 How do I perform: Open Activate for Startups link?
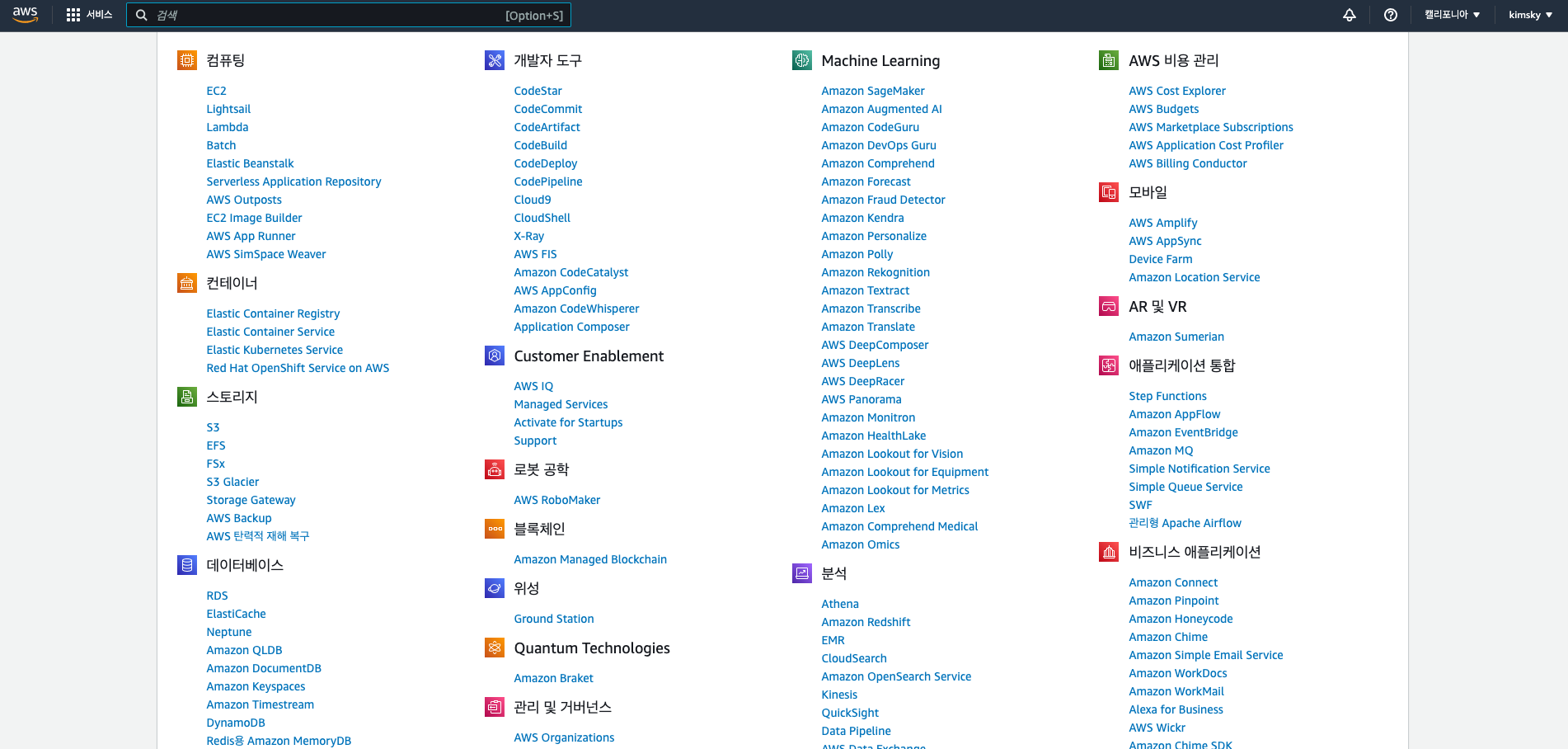click(568, 422)
